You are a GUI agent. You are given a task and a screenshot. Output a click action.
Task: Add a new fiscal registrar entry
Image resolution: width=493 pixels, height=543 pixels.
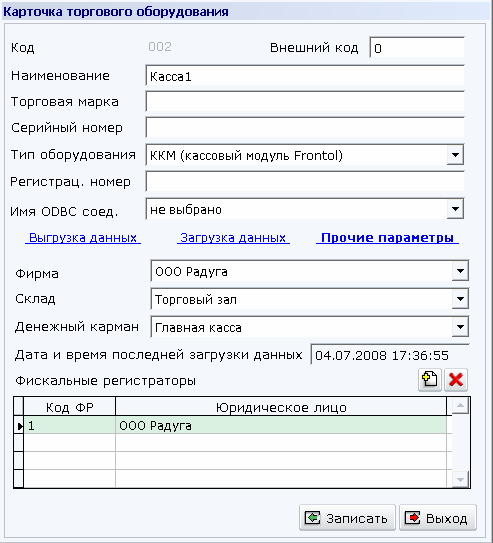430,380
